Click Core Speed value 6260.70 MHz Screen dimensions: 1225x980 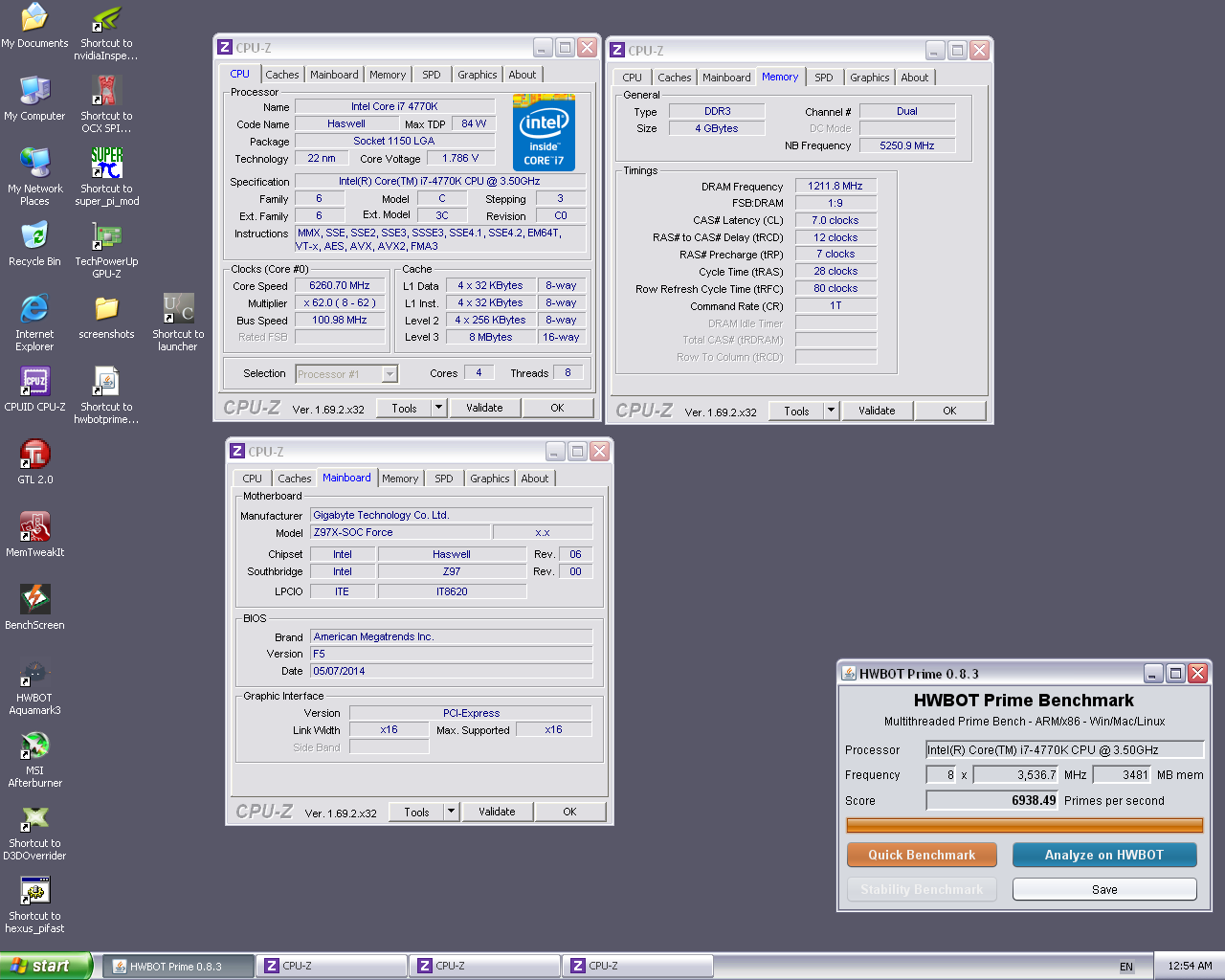(339, 285)
